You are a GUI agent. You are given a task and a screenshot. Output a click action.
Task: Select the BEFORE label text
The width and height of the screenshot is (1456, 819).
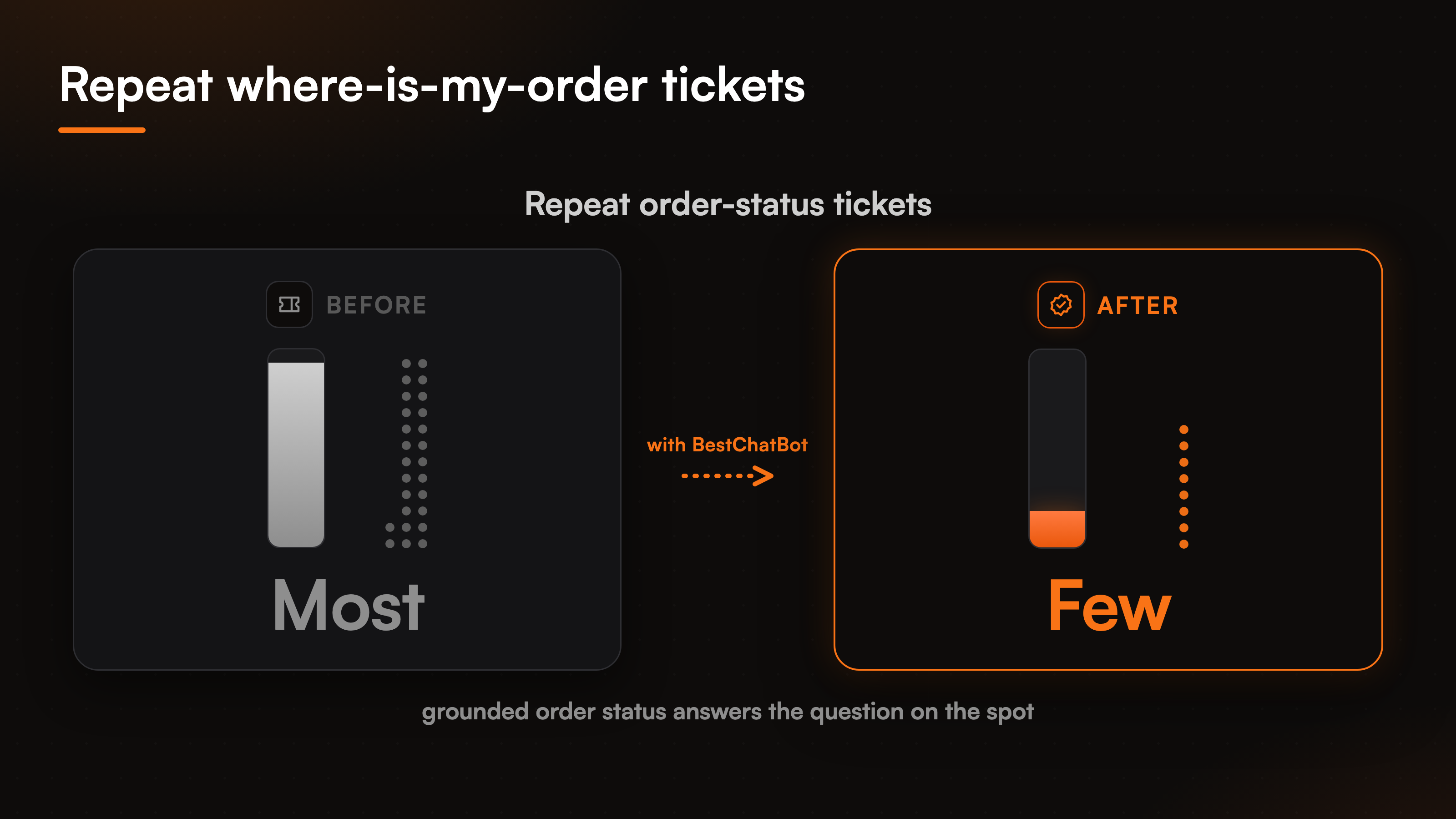click(x=376, y=305)
